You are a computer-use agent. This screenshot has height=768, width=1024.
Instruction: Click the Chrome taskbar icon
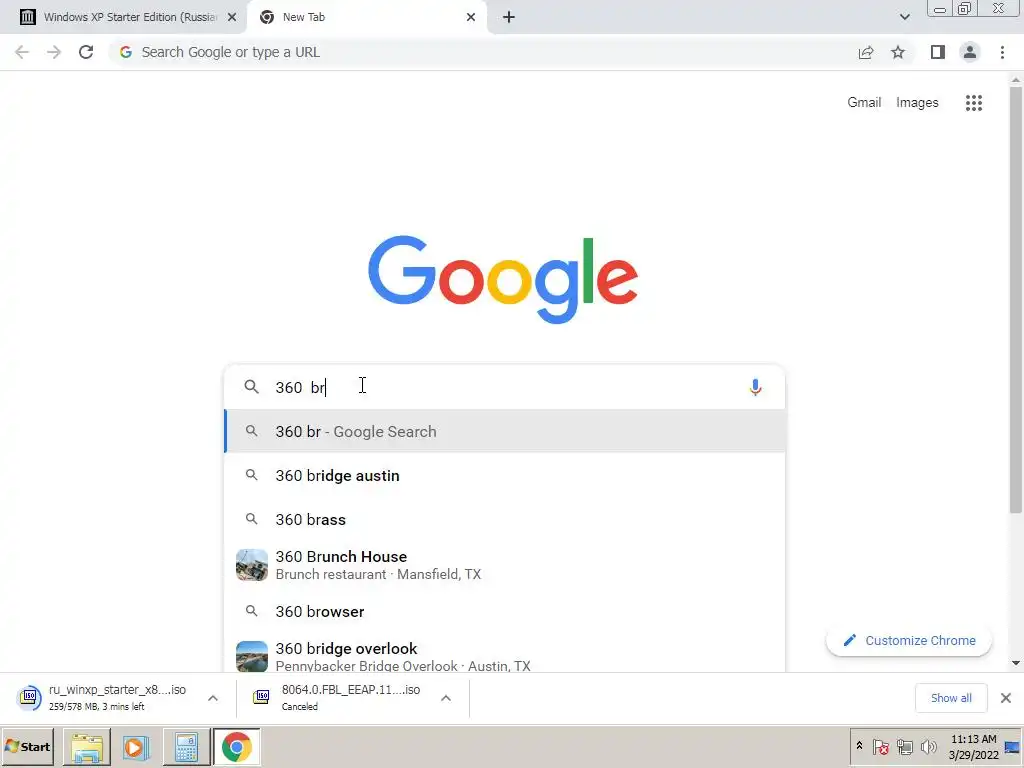tap(236, 746)
